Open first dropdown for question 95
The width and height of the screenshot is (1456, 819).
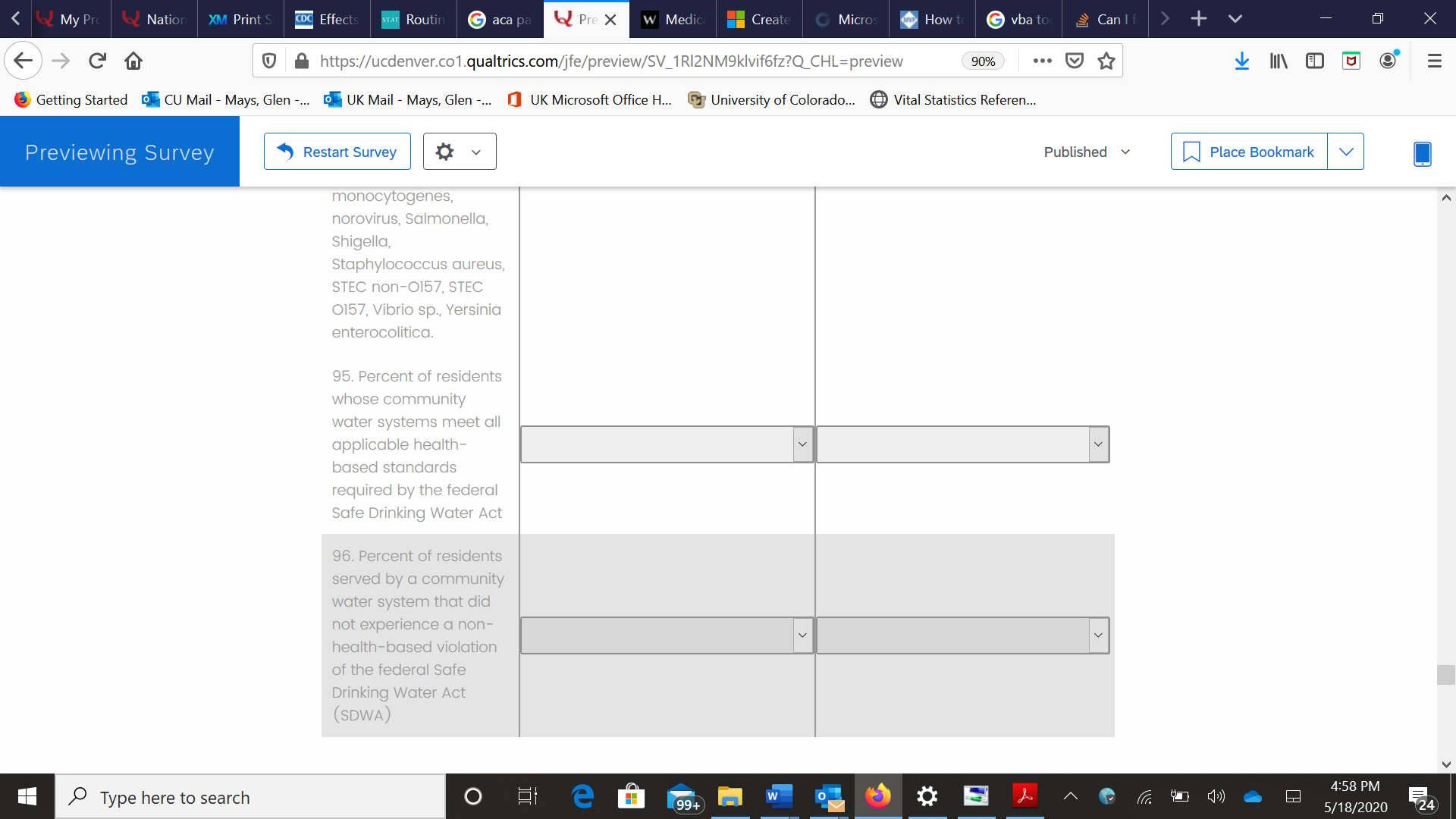pyautogui.click(x=667, y=444)
